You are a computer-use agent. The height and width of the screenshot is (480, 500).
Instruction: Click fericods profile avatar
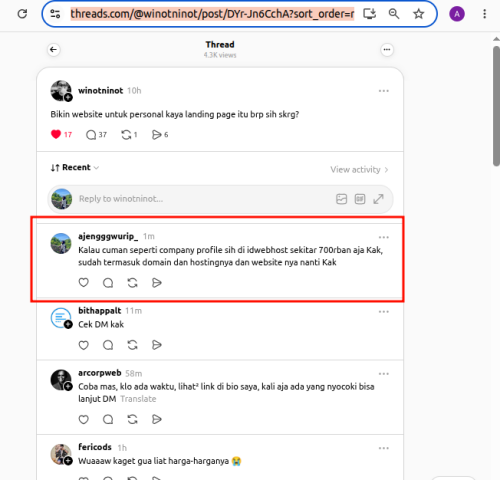pyautogui.click(x=61, y=454)
